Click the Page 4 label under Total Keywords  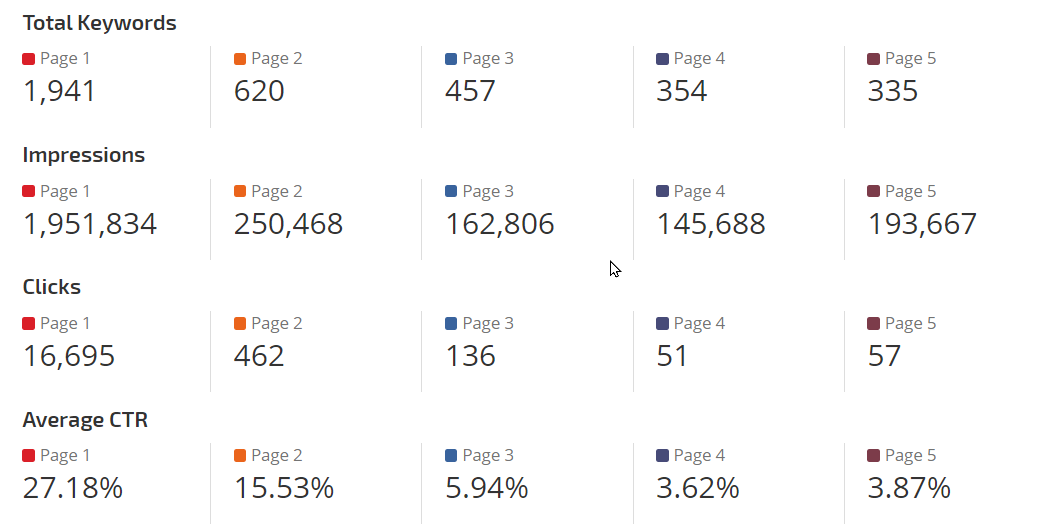[699, 59]
